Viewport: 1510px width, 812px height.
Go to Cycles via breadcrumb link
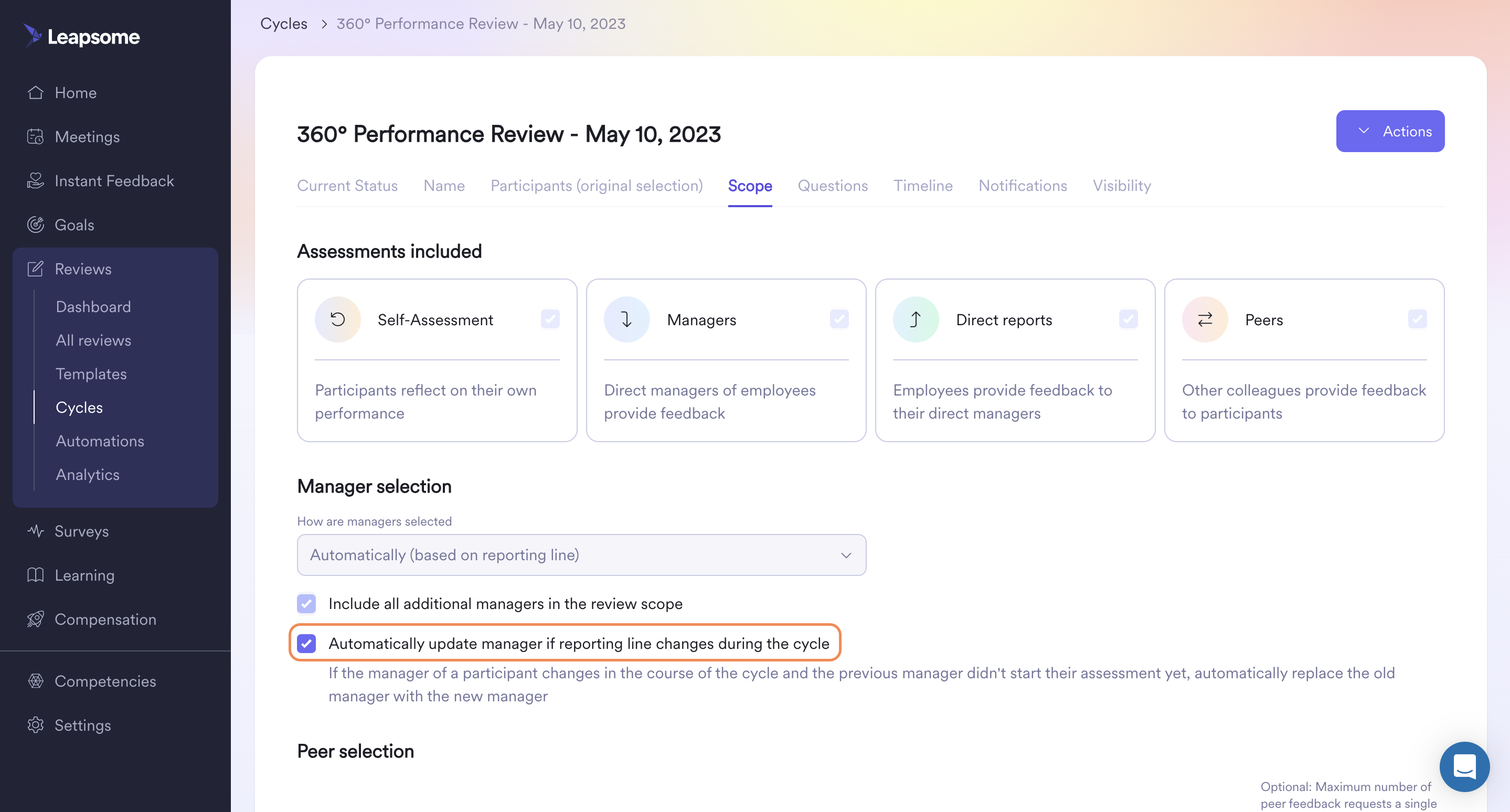284,24
